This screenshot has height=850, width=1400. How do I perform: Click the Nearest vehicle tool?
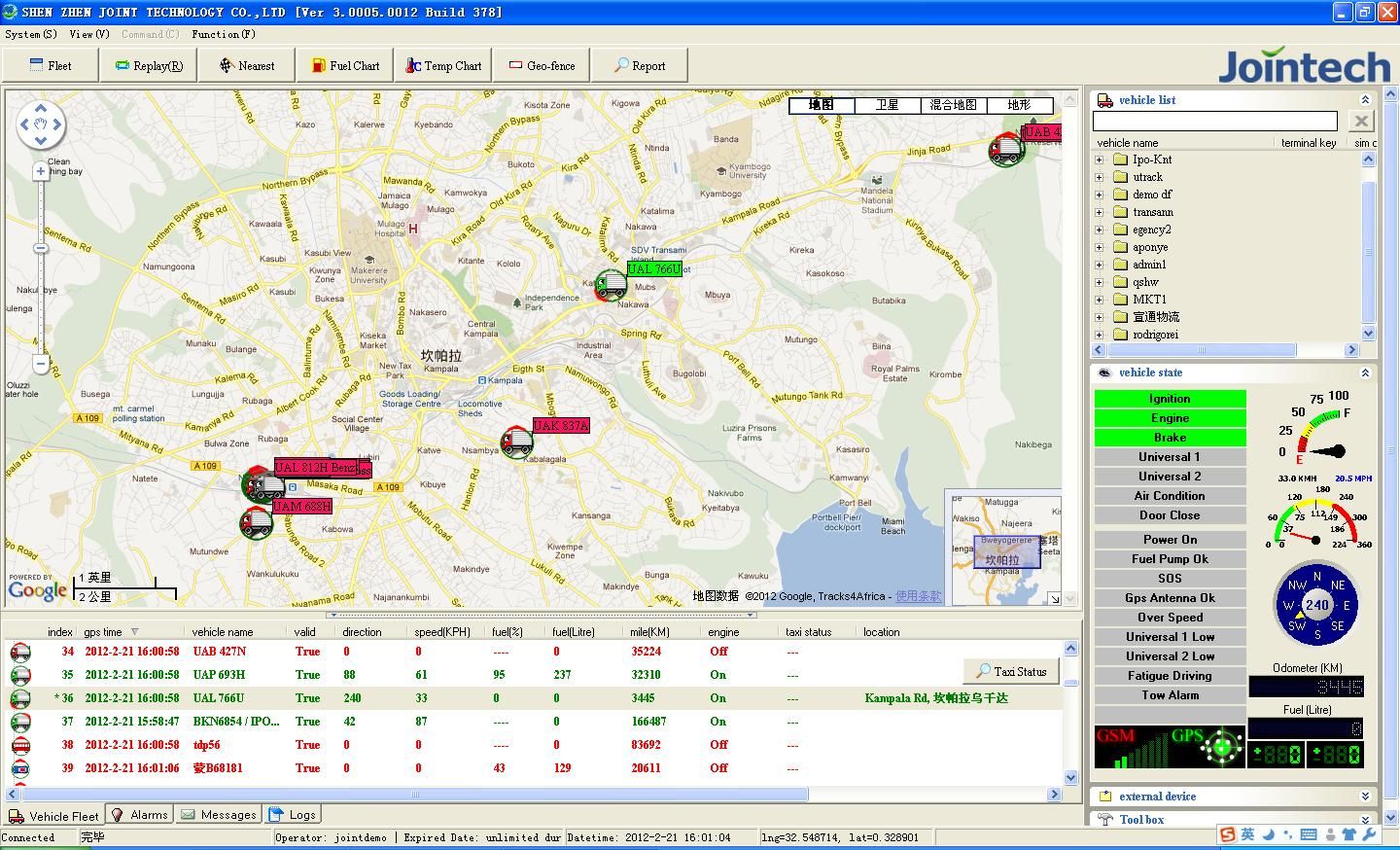pyautogui.click(x=247, y=66)
